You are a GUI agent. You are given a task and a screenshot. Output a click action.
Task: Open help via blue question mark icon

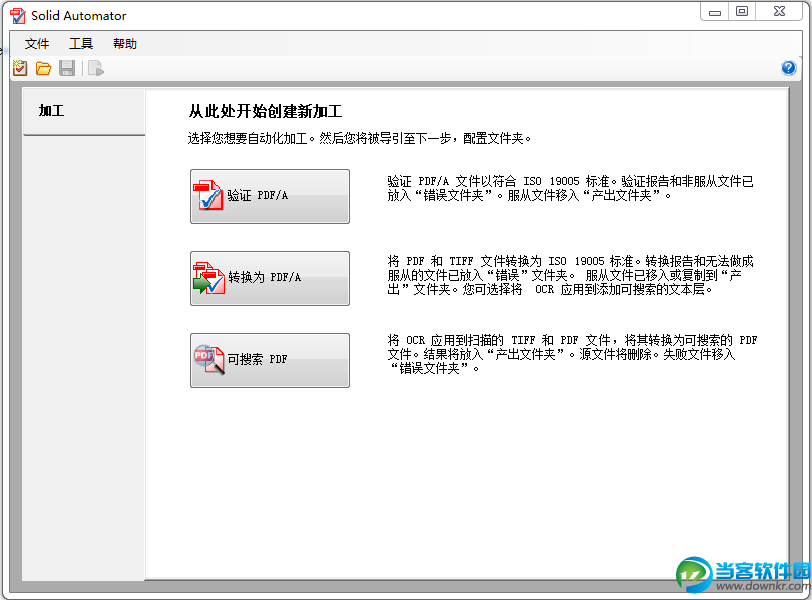click(x=789, y=68)
